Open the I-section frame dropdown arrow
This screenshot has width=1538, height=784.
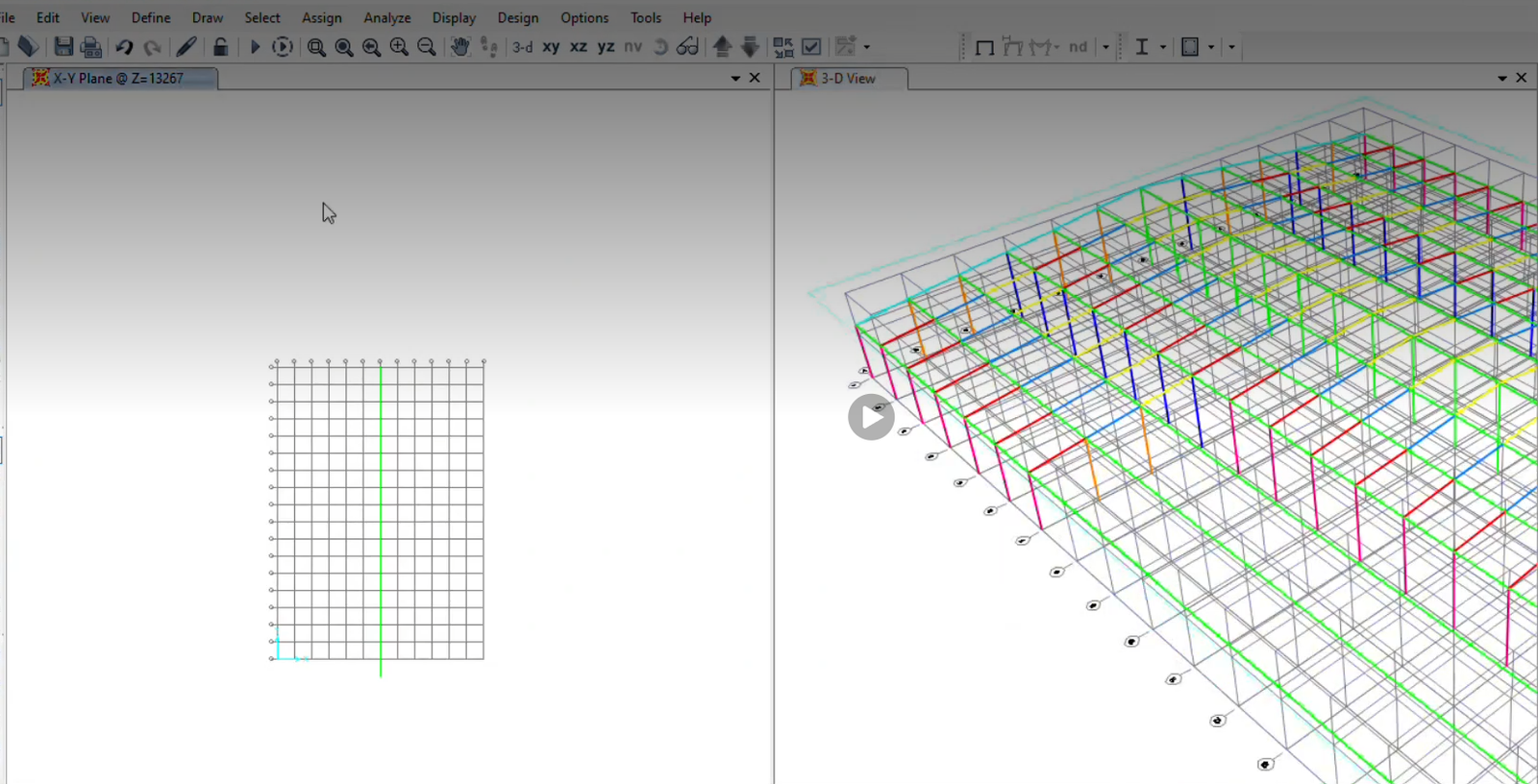click(x=1163, y=46)
